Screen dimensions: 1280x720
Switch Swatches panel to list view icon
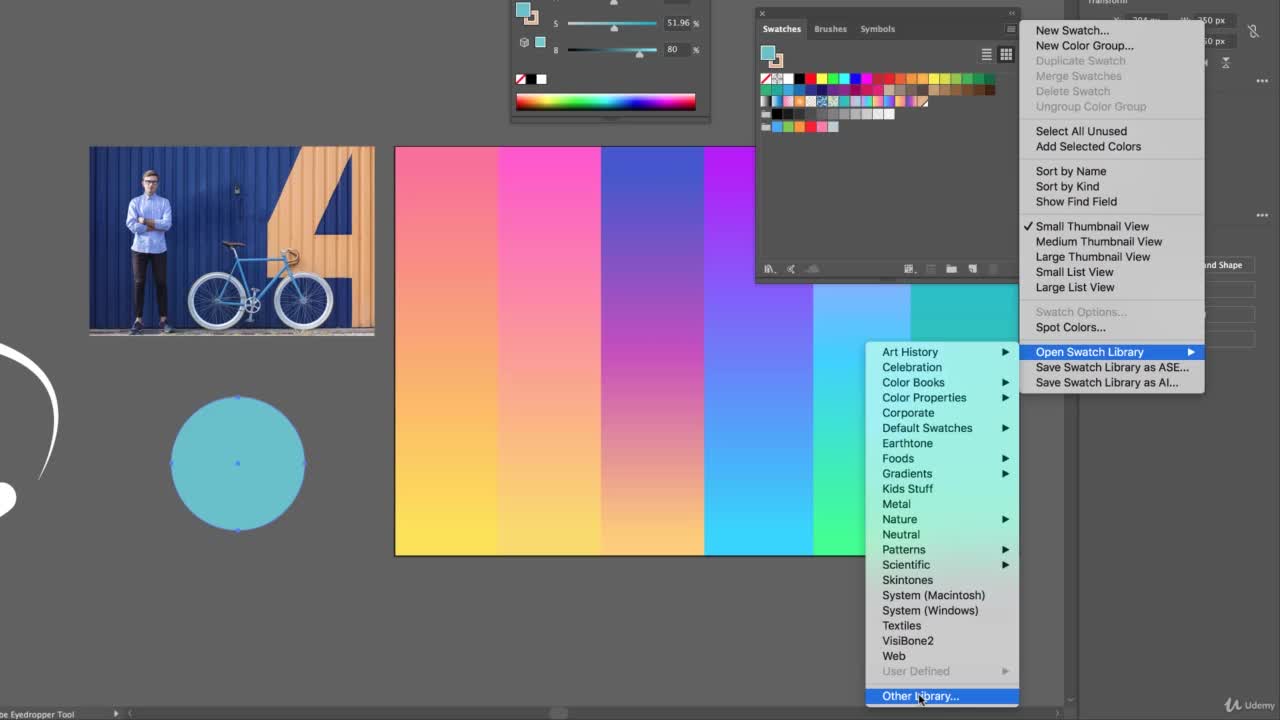[x=986, y=54]
